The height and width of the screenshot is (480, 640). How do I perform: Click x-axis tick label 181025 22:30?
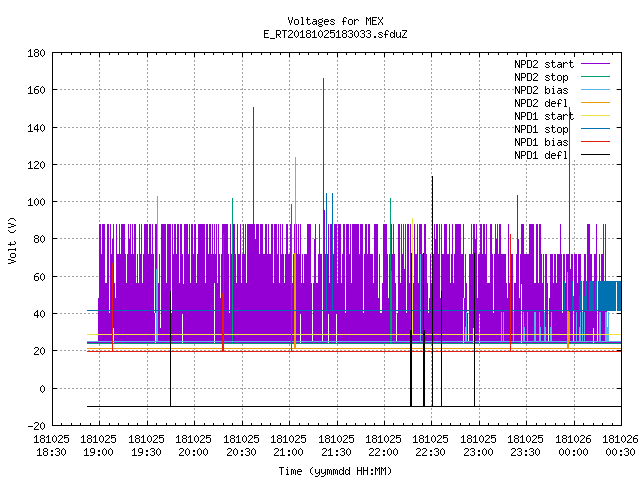click(x=431, y=446)
